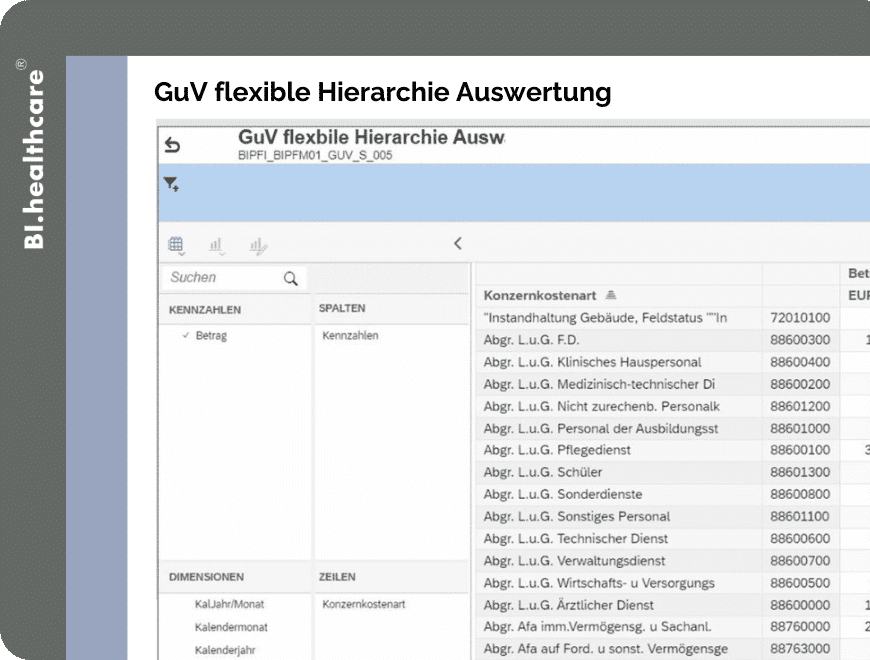Click cost code 72010100
Viewport: 870px width, 660px height.
pos(800,318)
